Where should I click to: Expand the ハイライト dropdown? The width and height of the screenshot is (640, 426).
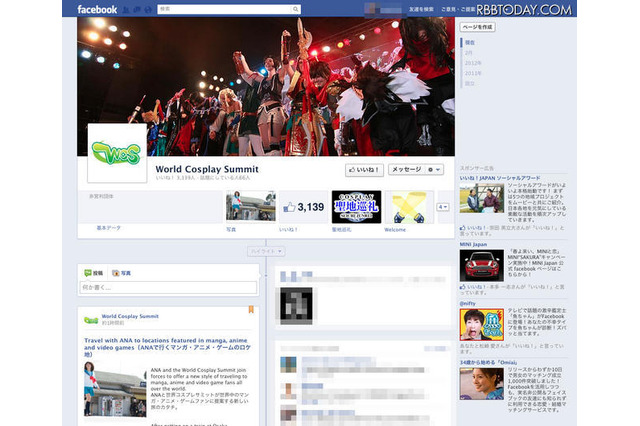[266, 251]
